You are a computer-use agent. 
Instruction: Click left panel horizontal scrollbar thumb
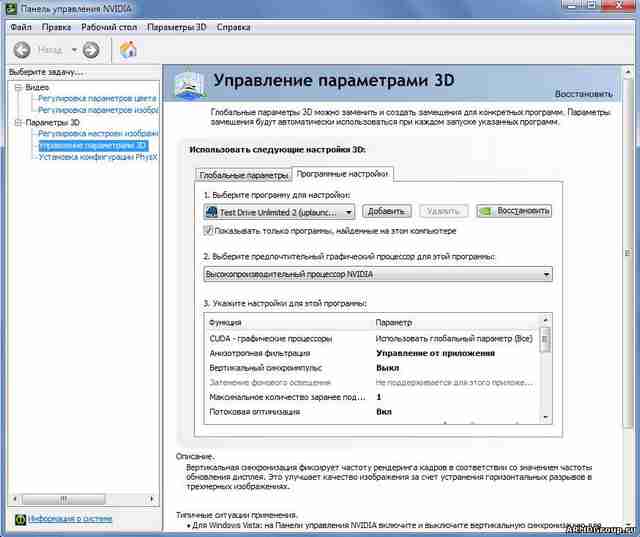coord(63,499)
